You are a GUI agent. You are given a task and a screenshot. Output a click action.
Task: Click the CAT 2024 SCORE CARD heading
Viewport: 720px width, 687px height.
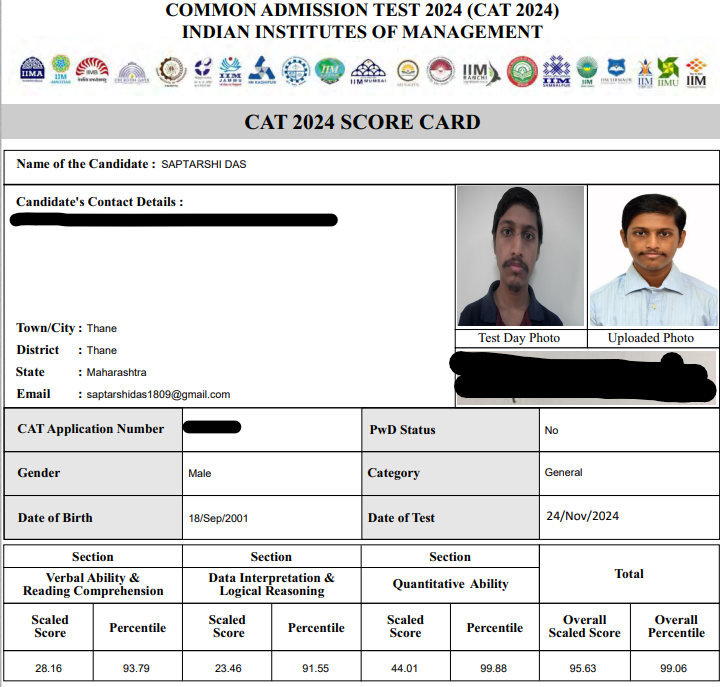(x=362, y=123)
